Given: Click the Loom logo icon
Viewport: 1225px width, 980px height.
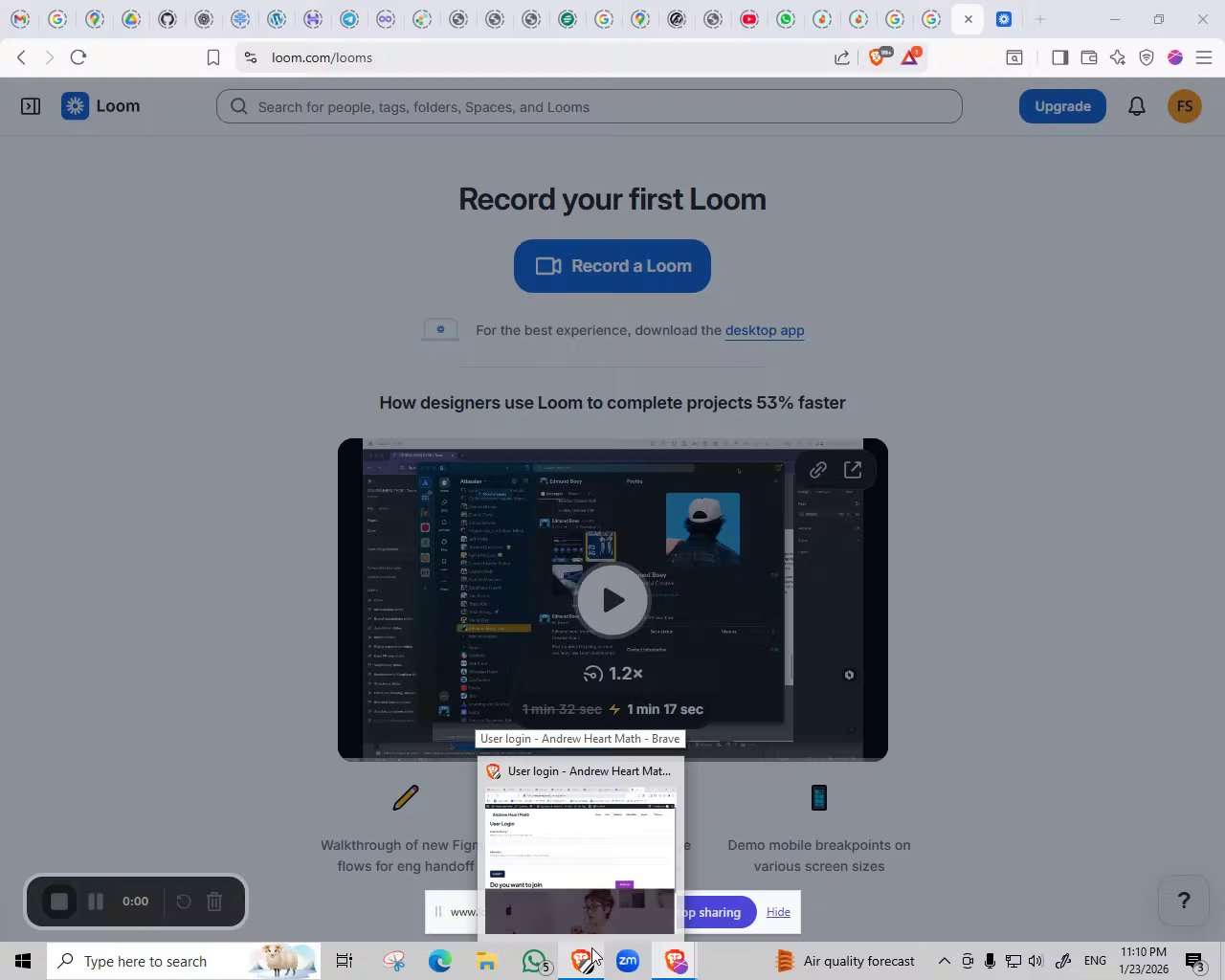Looking at the screenshot, I should point(75,106).
